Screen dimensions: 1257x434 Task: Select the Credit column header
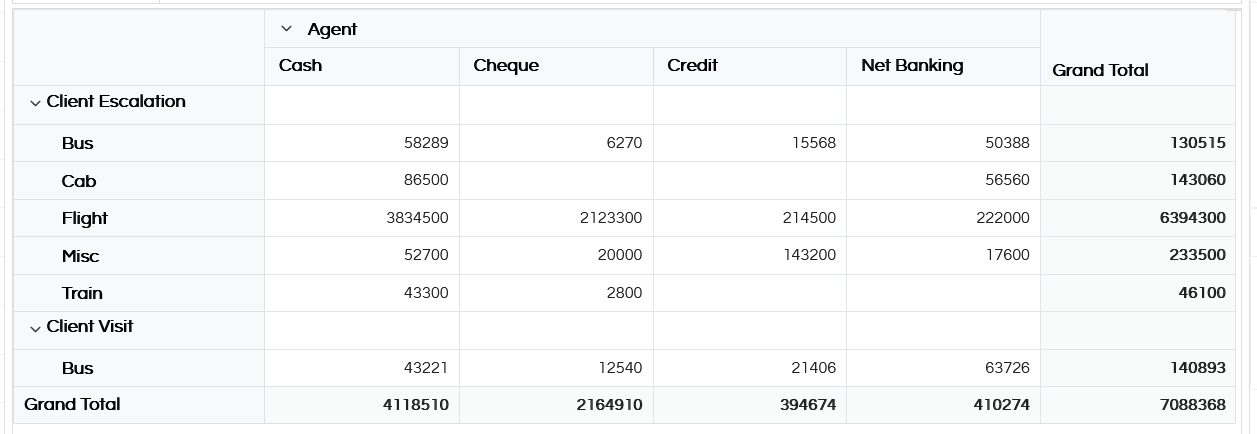coord(692,66)
